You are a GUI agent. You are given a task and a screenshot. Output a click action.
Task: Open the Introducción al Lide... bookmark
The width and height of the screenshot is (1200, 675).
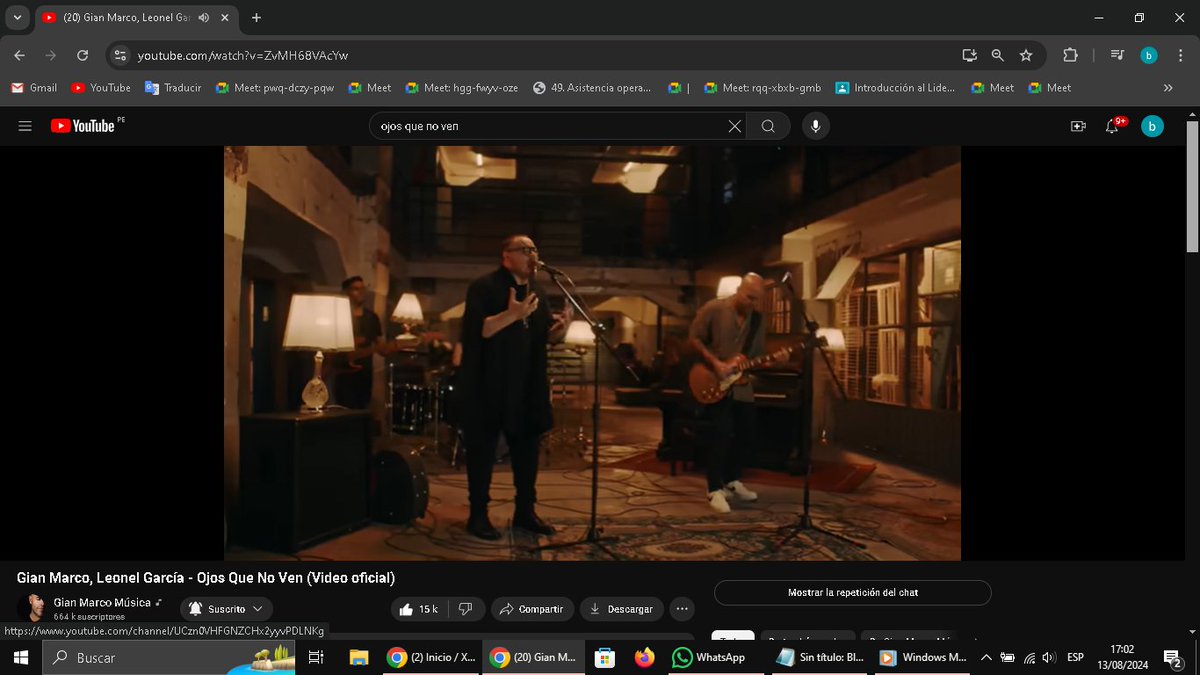click(895, 88)
